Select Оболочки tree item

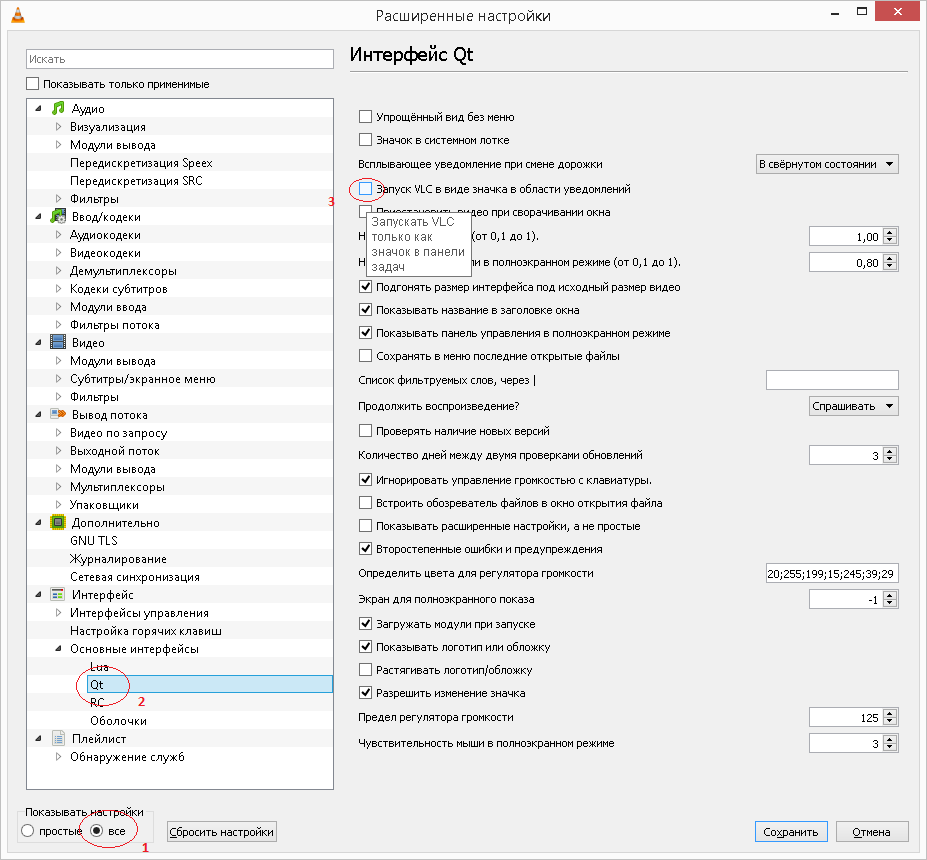[118, 721]
